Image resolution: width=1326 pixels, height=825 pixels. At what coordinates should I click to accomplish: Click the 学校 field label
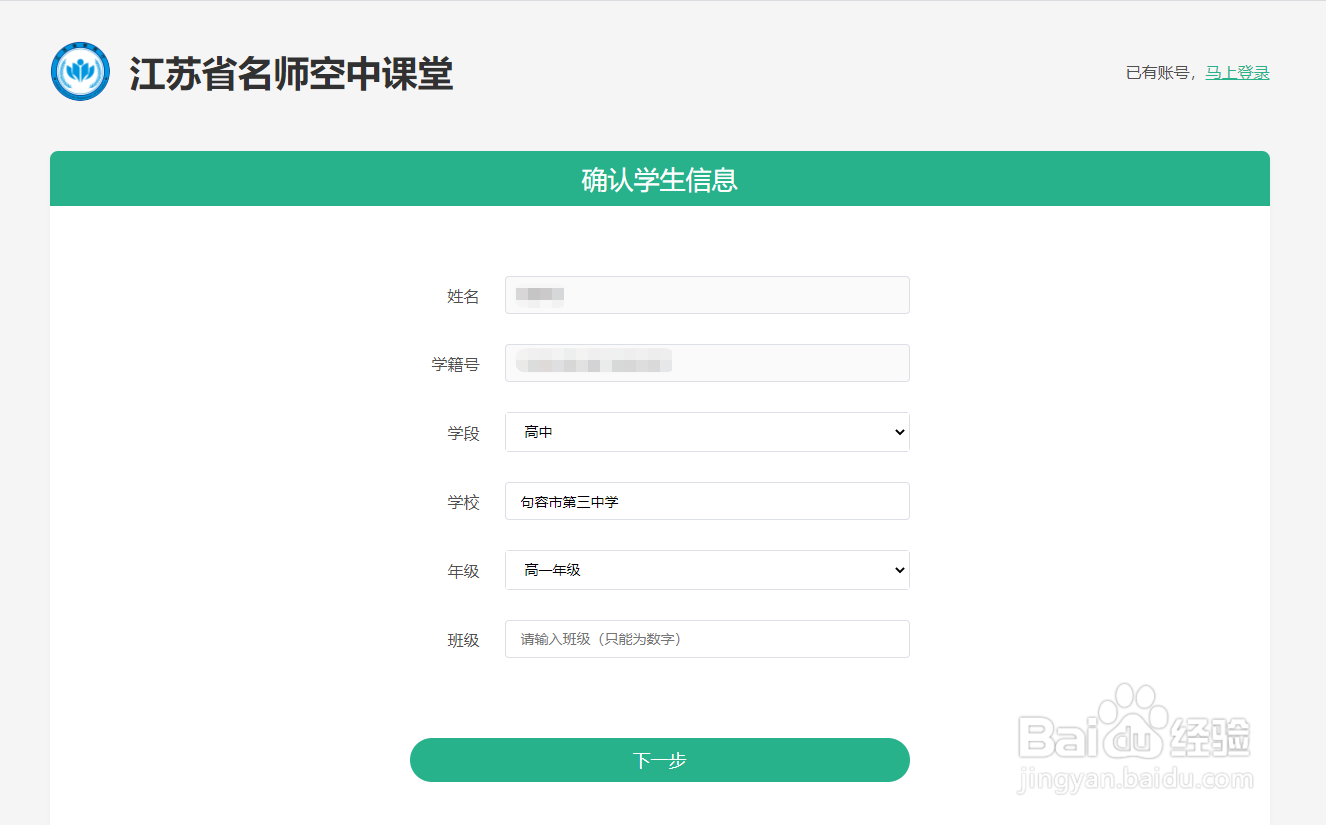coord(463,503)
